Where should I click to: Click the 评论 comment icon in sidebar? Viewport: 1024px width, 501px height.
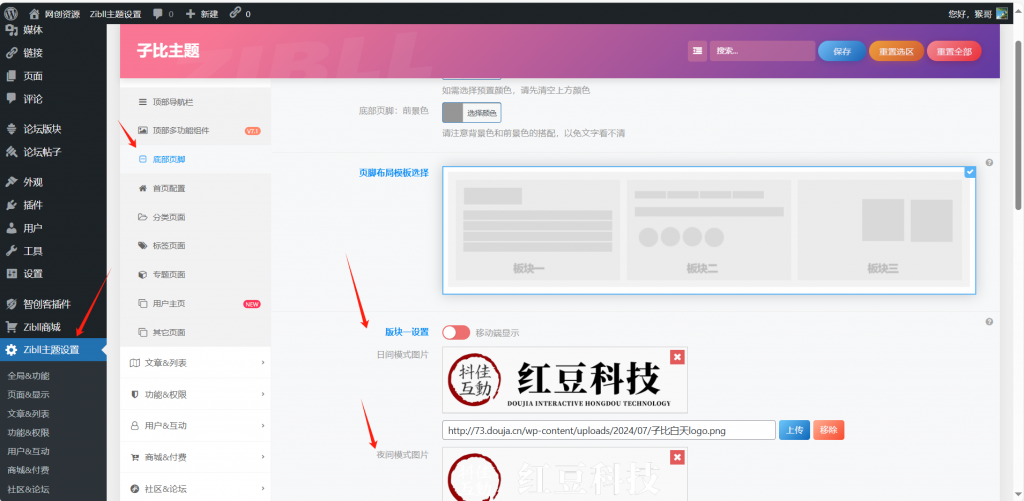tap(11, 99)
